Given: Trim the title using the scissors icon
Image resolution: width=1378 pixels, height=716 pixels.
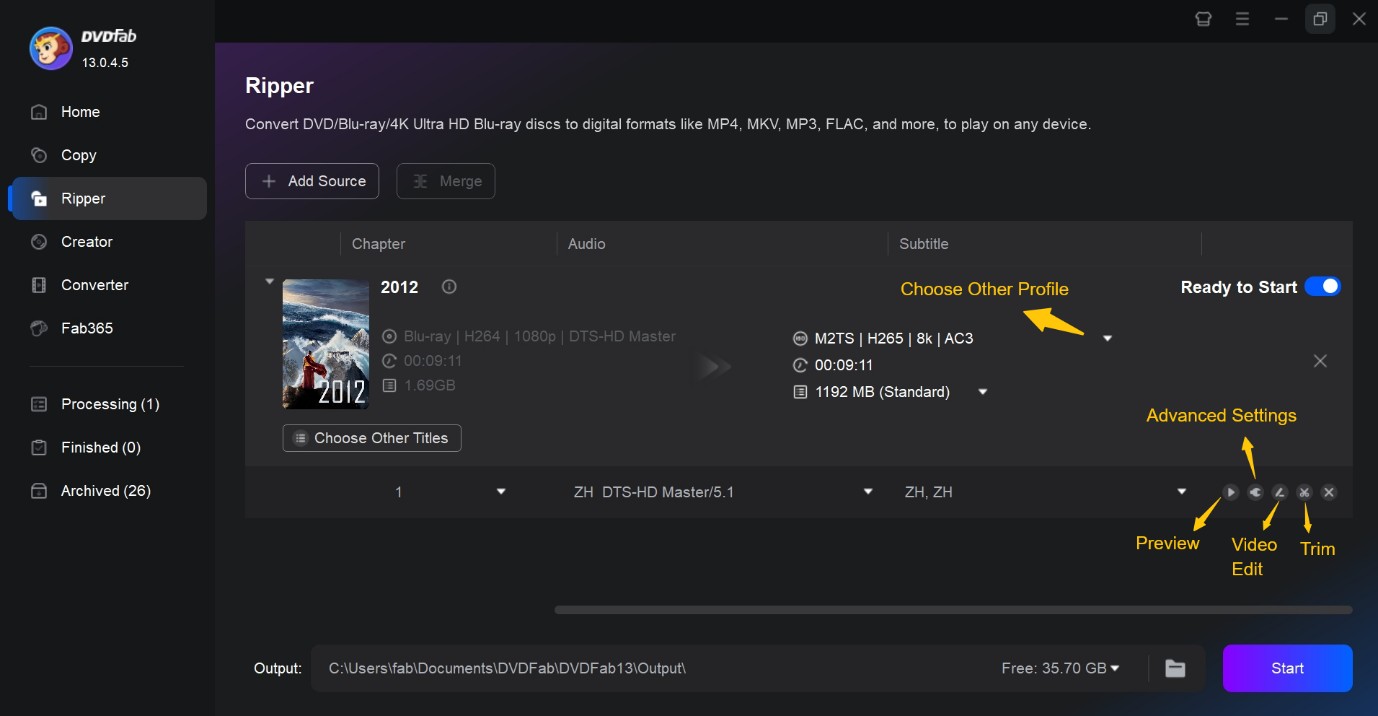Looking at the screenshot, I should click(x=1304, y=491).
